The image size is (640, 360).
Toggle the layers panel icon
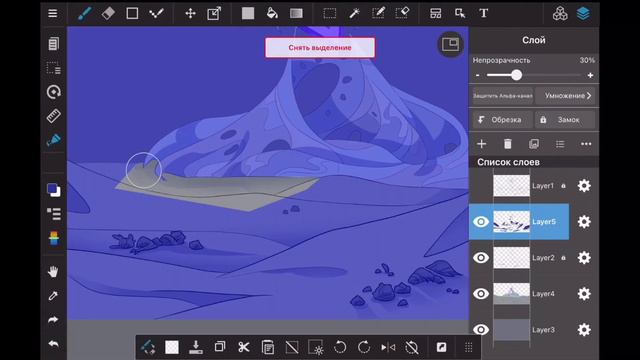pyautogui.click(x=583, y=13)
